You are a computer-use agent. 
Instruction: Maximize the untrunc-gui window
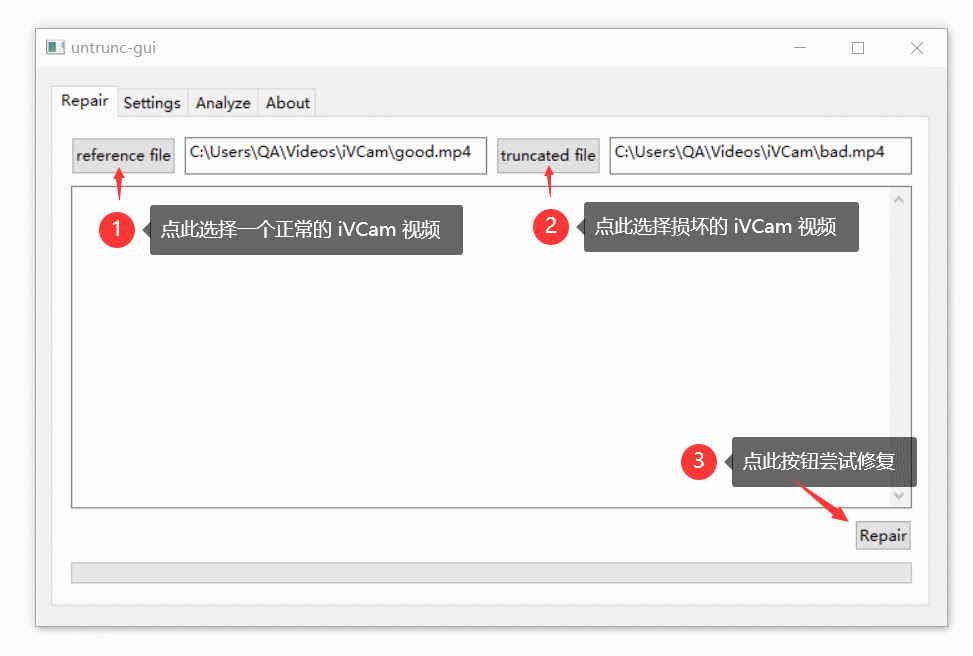pos(858,48)
